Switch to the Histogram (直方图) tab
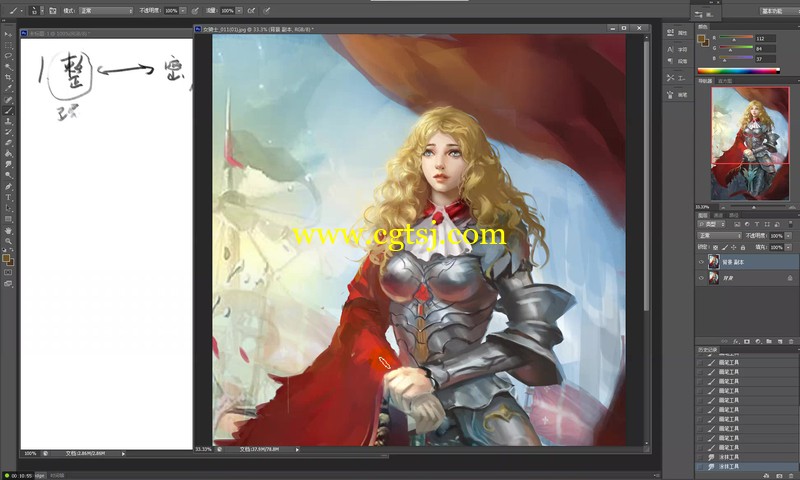Screen dimensions: 800x480 tap(725, 81)
